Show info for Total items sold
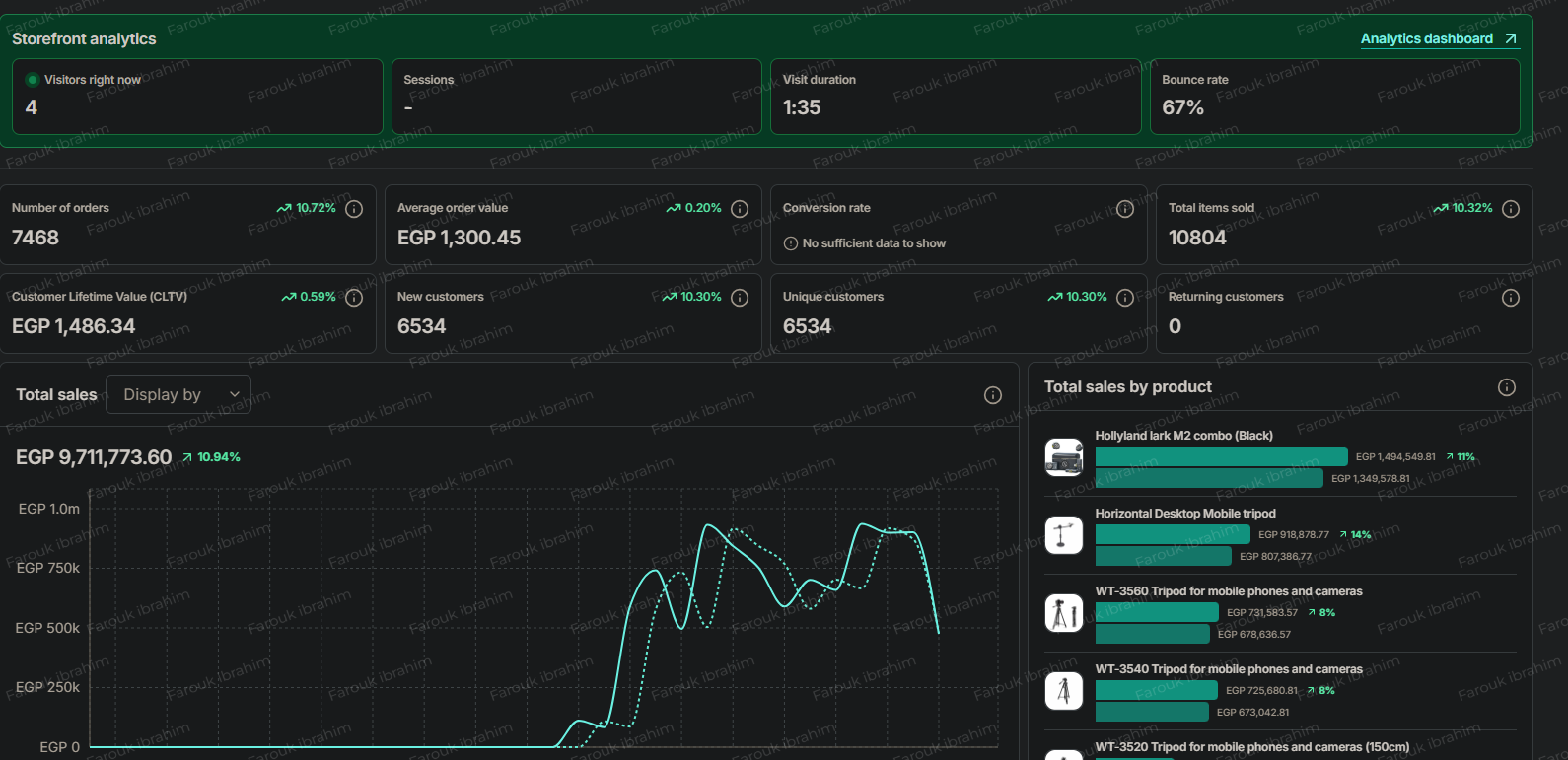The width and height of the screenshot is (1568, 760). [1511, 209]
